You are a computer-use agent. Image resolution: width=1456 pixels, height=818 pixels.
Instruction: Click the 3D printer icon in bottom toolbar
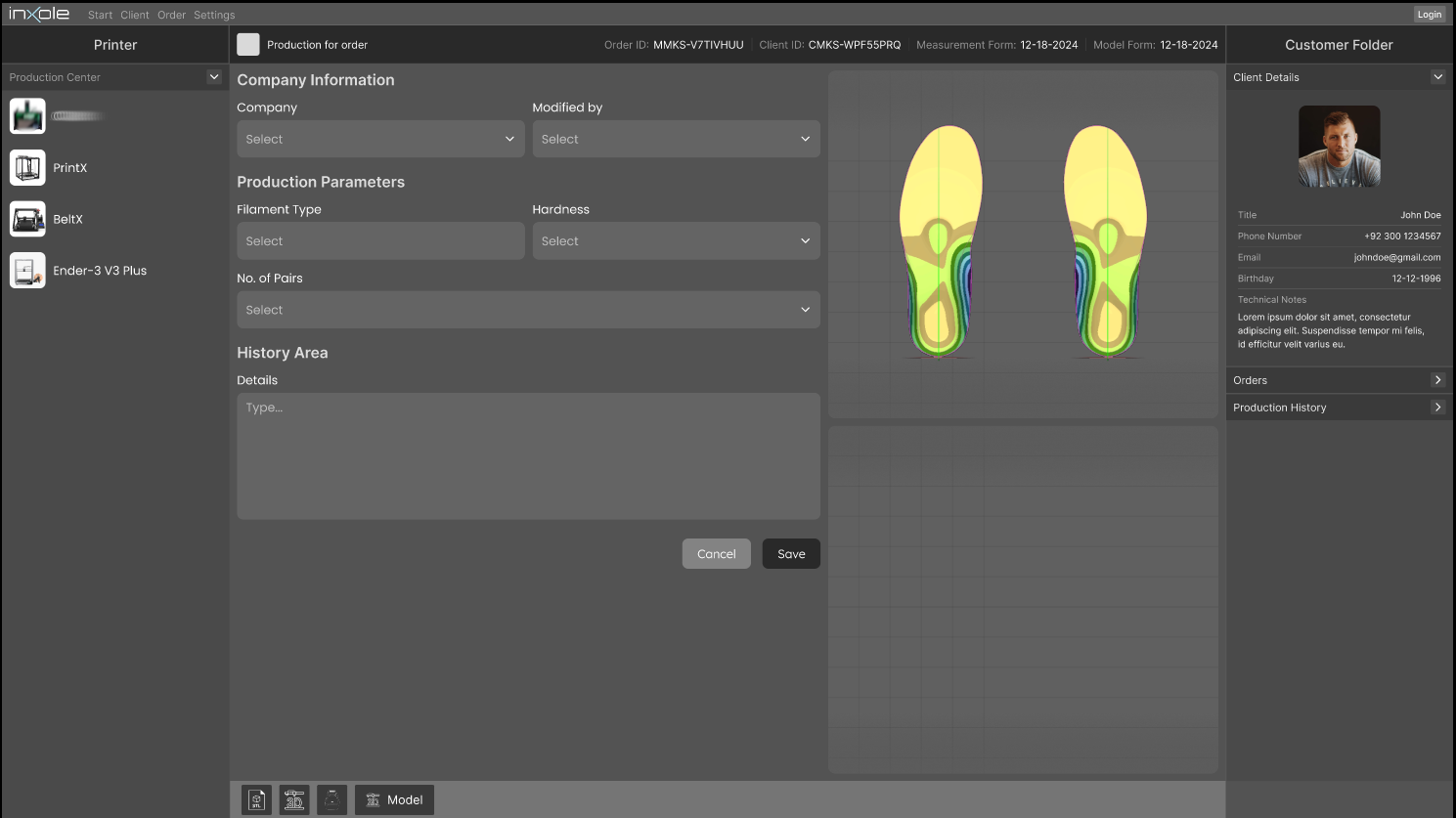[294, 799]
